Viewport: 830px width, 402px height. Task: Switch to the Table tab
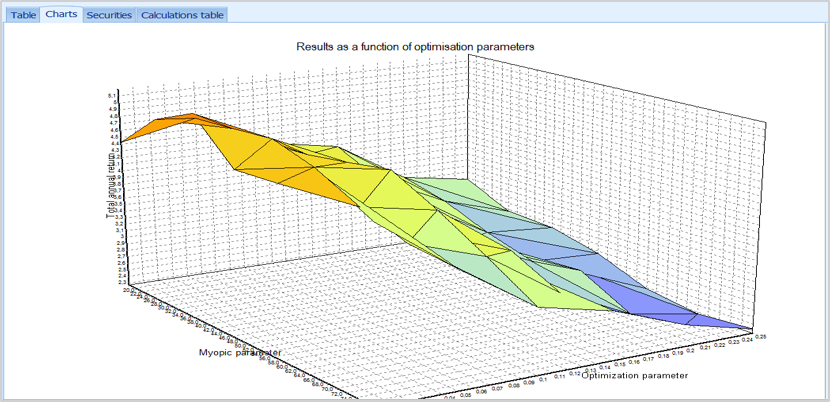coord(24,15)
